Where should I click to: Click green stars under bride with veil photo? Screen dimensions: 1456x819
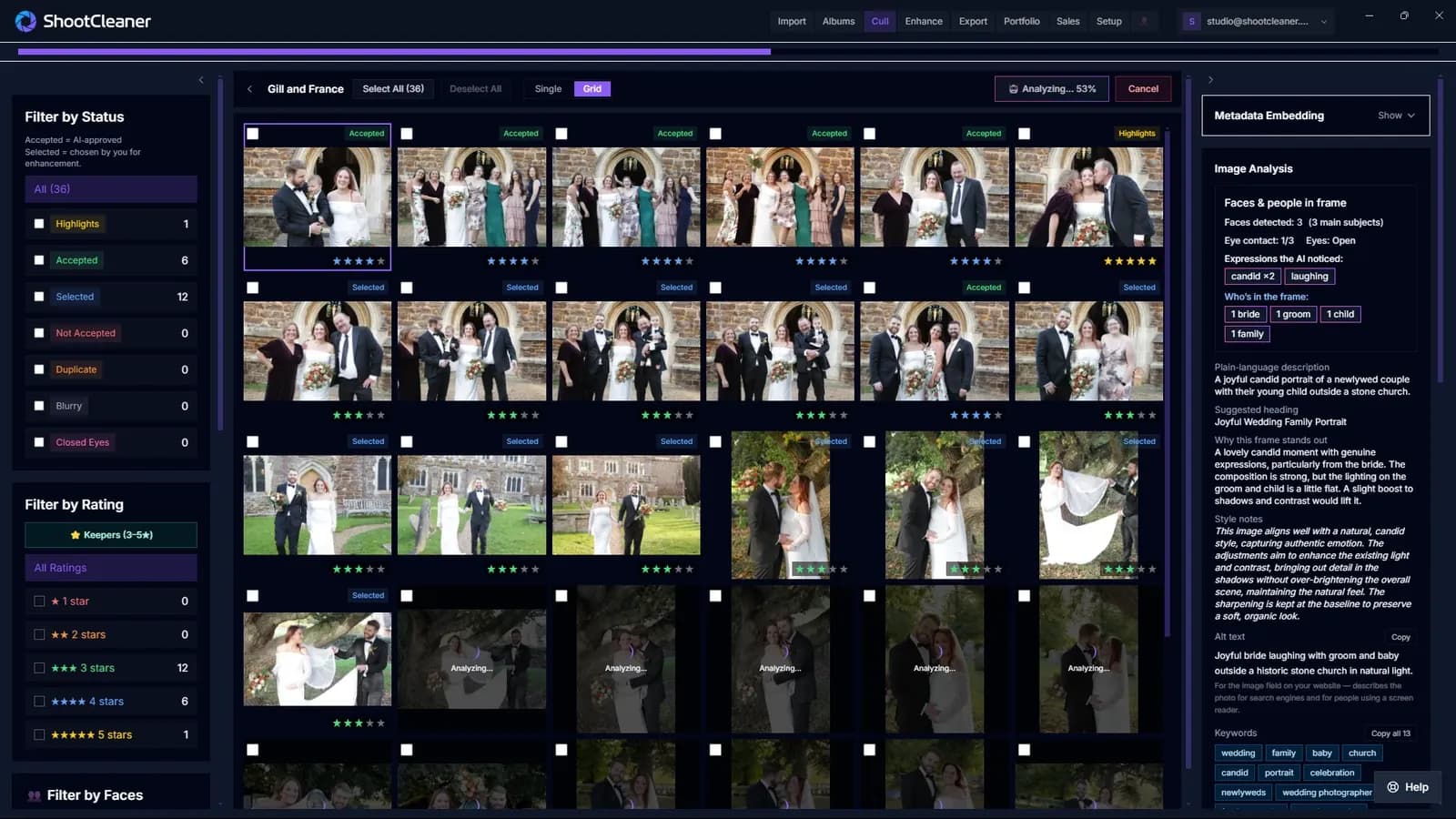(x=359, y=723)
